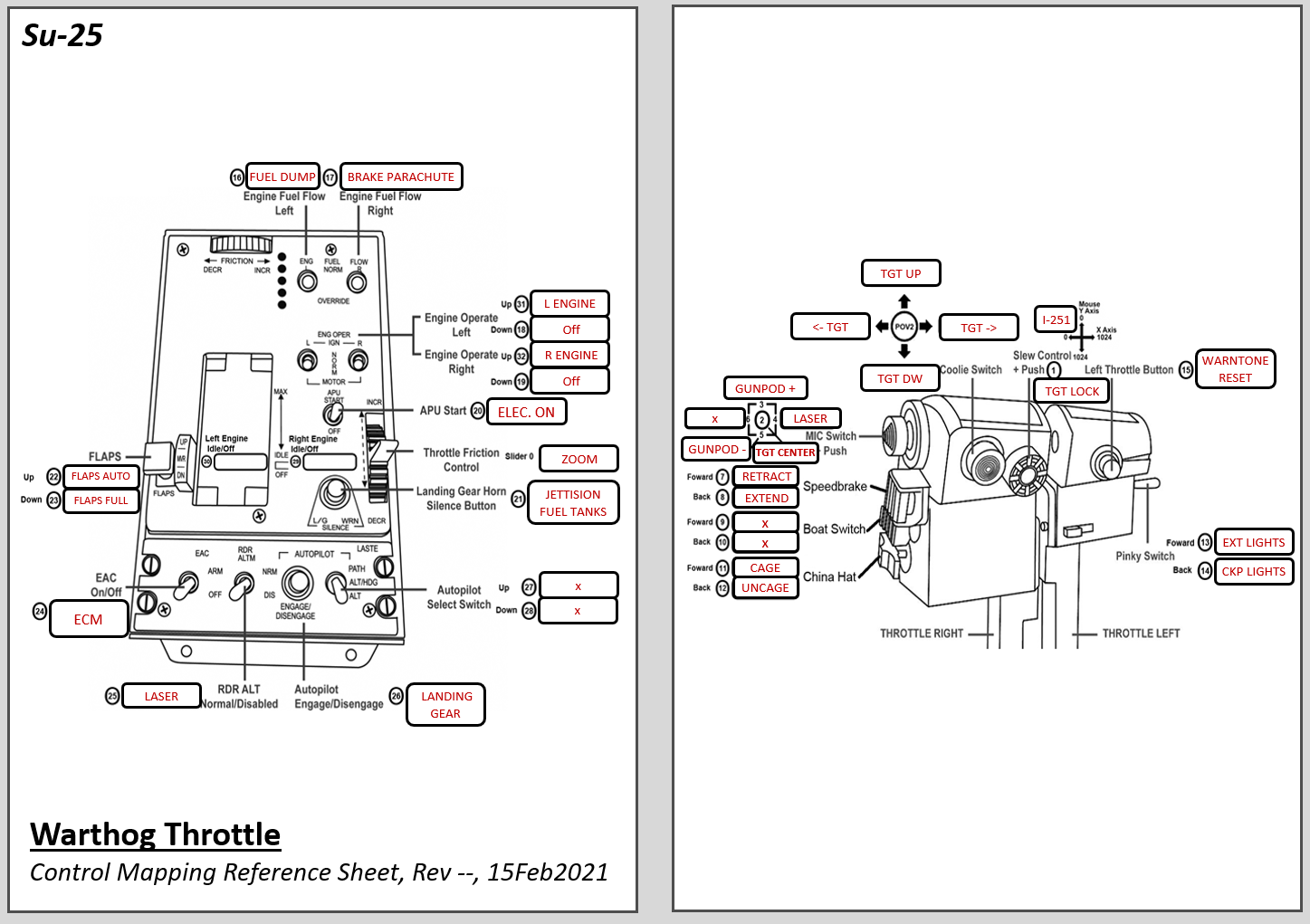Click the down arrow below POV2
The width and height of the screenshot is (1310, 924).
904,351
